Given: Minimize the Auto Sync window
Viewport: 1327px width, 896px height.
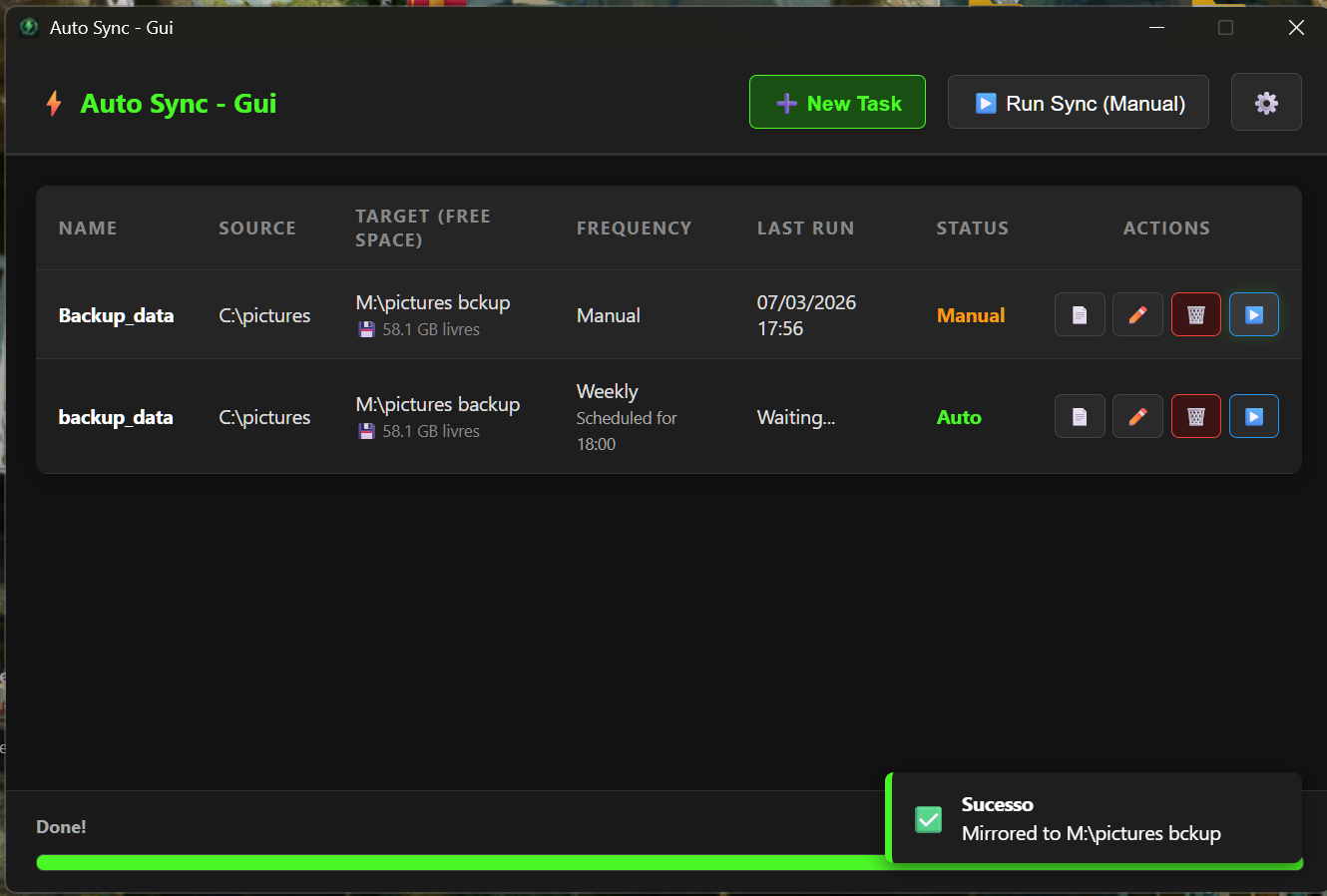Looking at the screenshot, I should coord(1157,27).
